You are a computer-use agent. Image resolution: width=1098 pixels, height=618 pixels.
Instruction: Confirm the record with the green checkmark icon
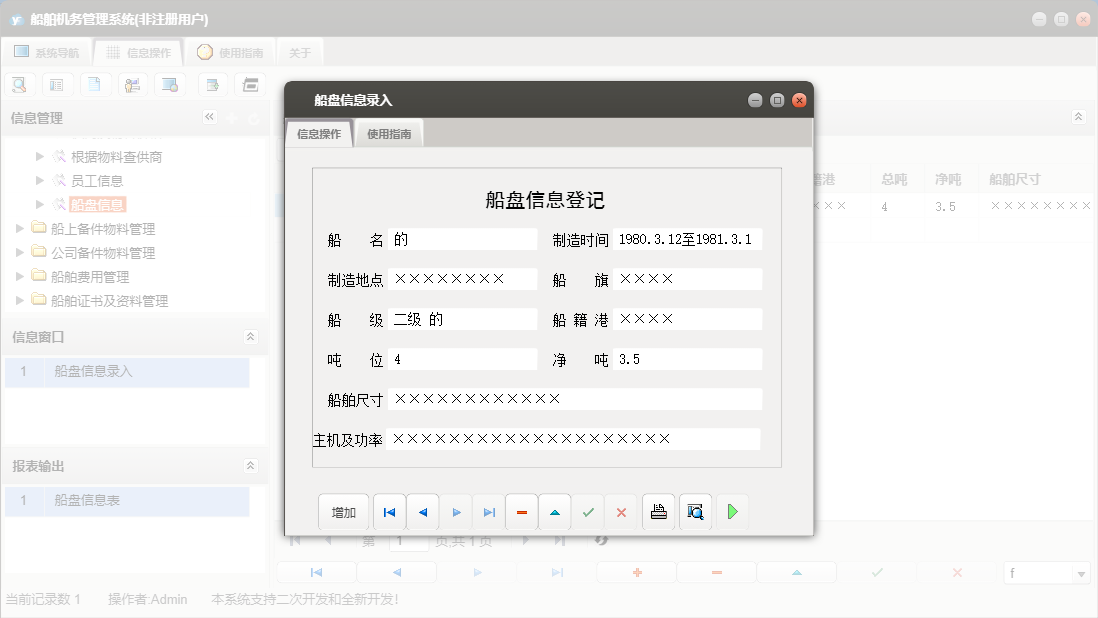coord(588,511)
